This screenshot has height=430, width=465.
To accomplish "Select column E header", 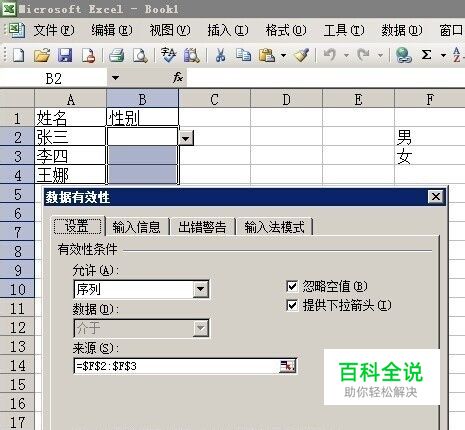I will 358,99.
